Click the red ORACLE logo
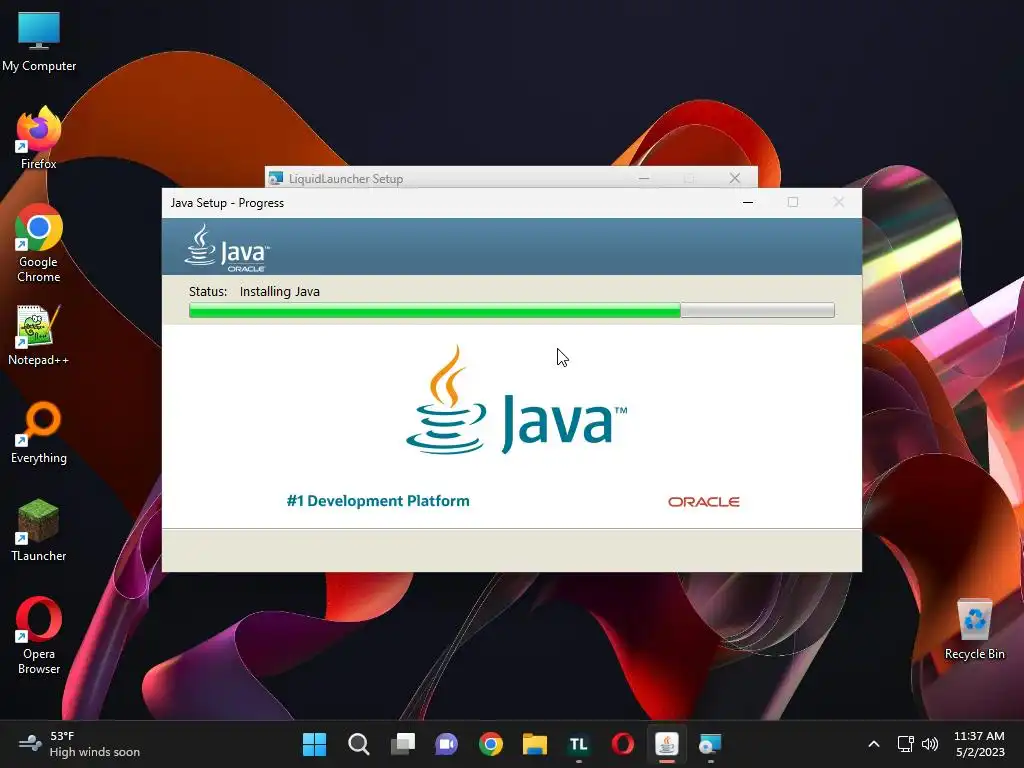Viewport: 1024px width, 768px height. click(703, 502)
